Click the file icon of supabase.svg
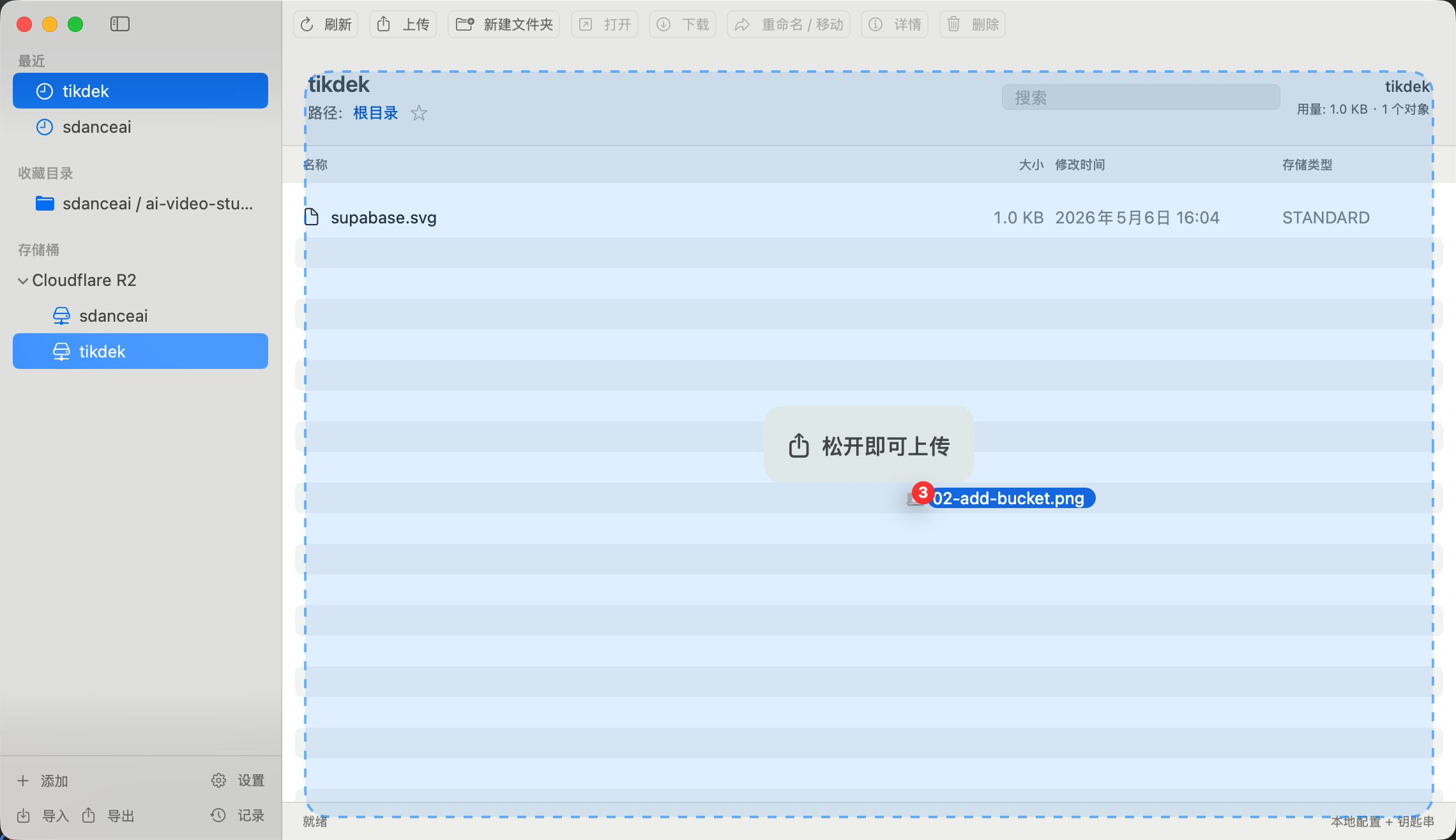This screenshot has width=1456, height=840. coord(312,217)
